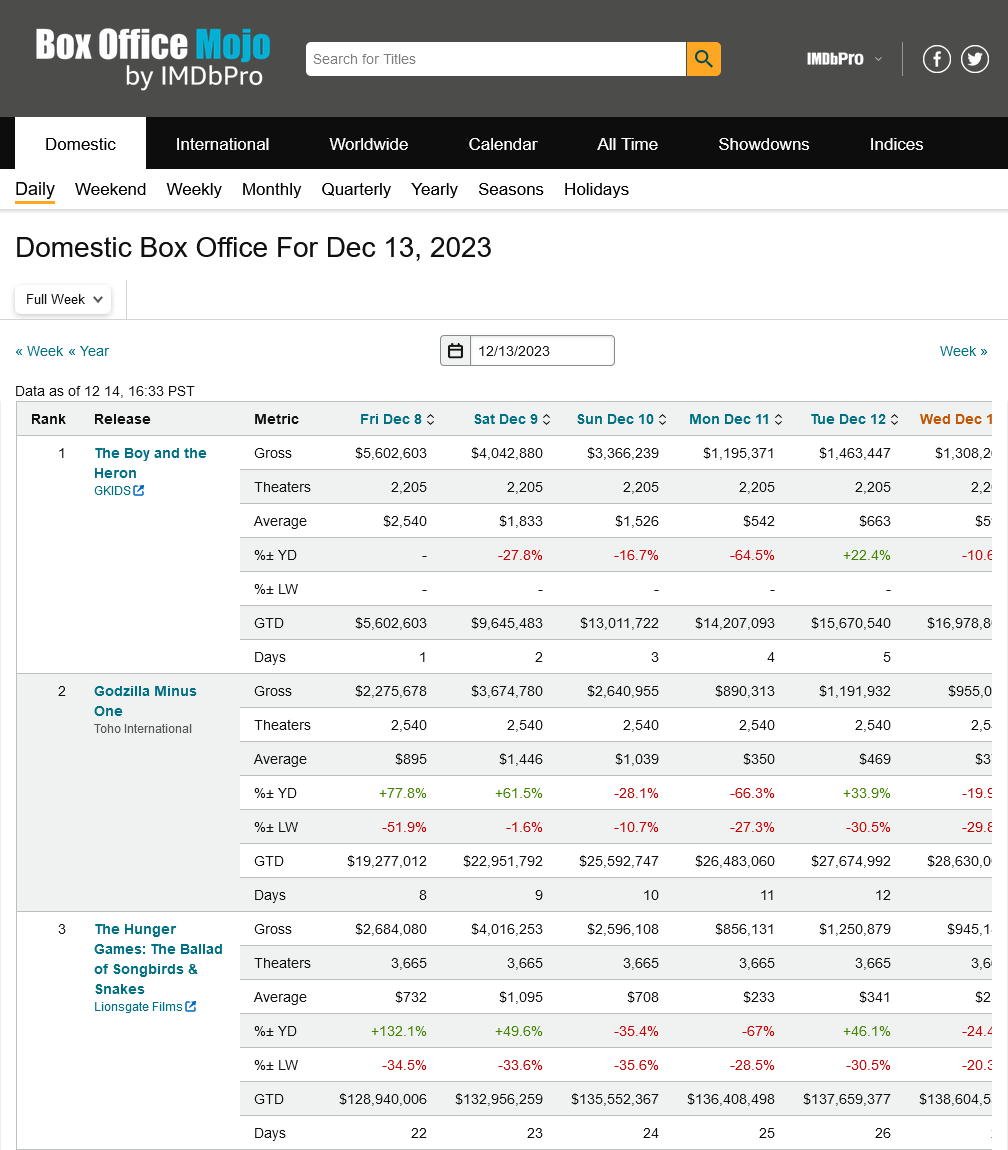Go to previous « Year link
This screenshot has width=1008, height=1150.
(89, 351)
